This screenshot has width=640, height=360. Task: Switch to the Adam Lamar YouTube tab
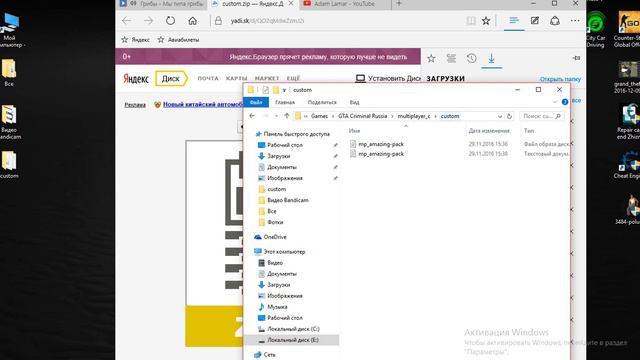344,4
